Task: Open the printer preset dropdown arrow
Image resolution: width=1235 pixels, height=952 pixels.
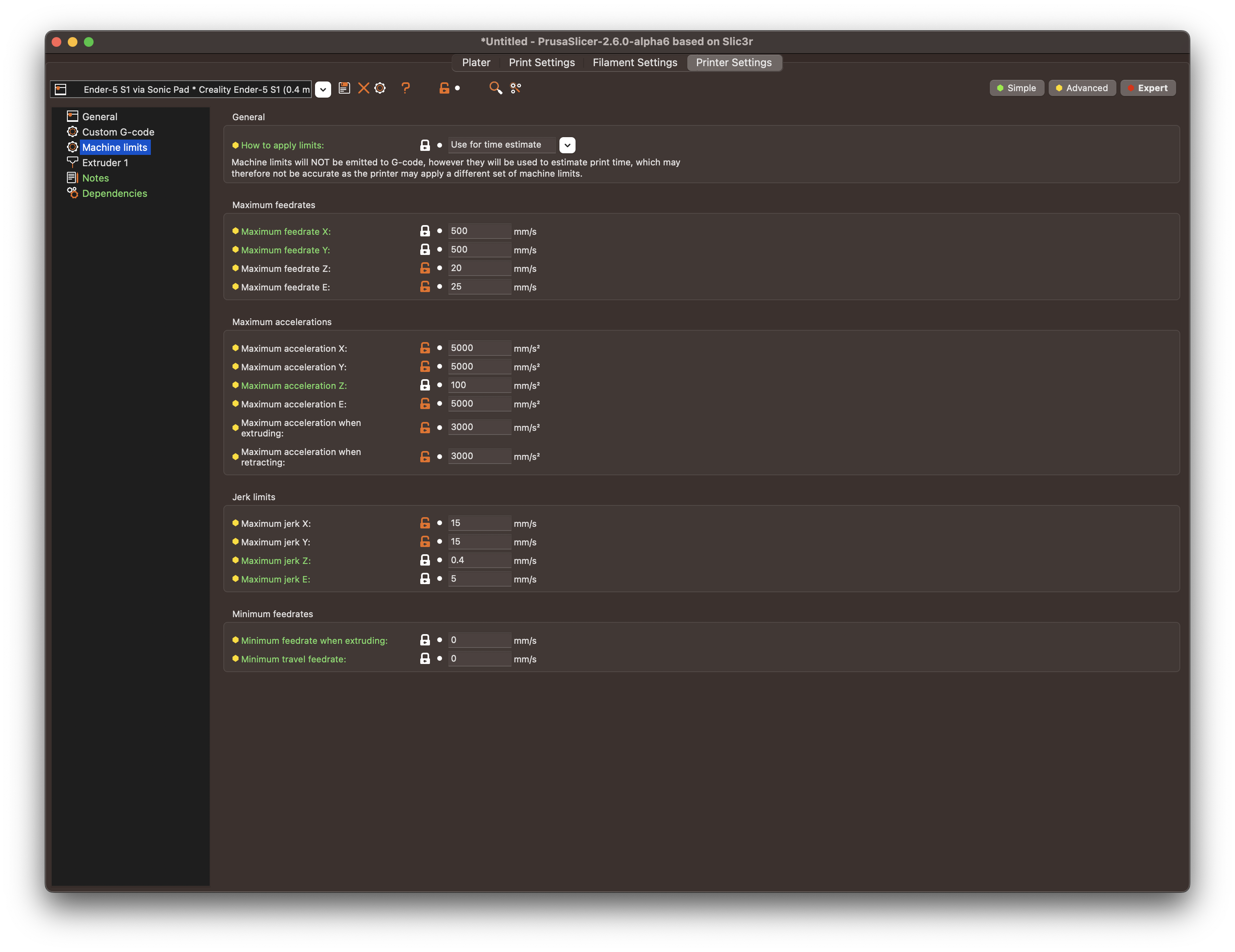Action: [323, 90]
